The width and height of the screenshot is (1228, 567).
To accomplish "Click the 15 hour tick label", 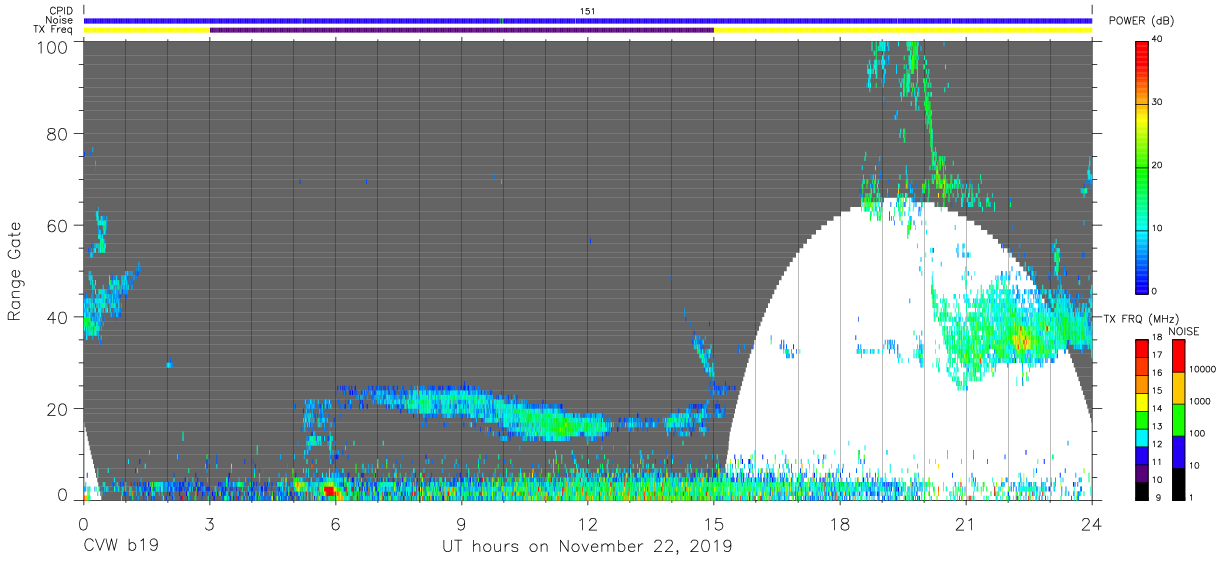I will (x=714, y=523).
